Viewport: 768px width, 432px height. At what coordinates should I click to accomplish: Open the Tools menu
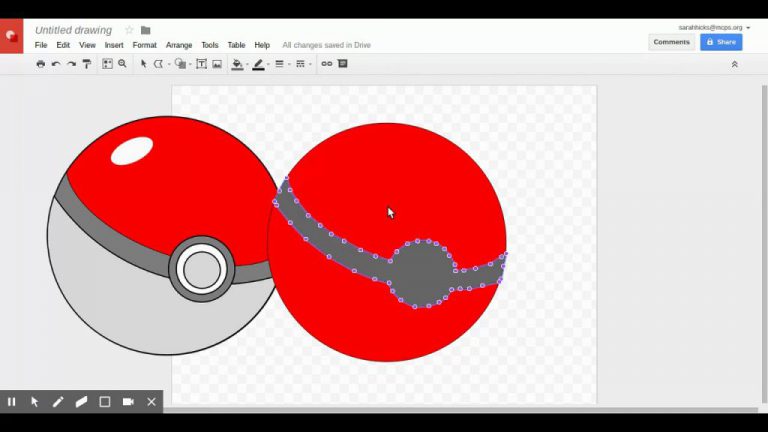coord(210,45)
